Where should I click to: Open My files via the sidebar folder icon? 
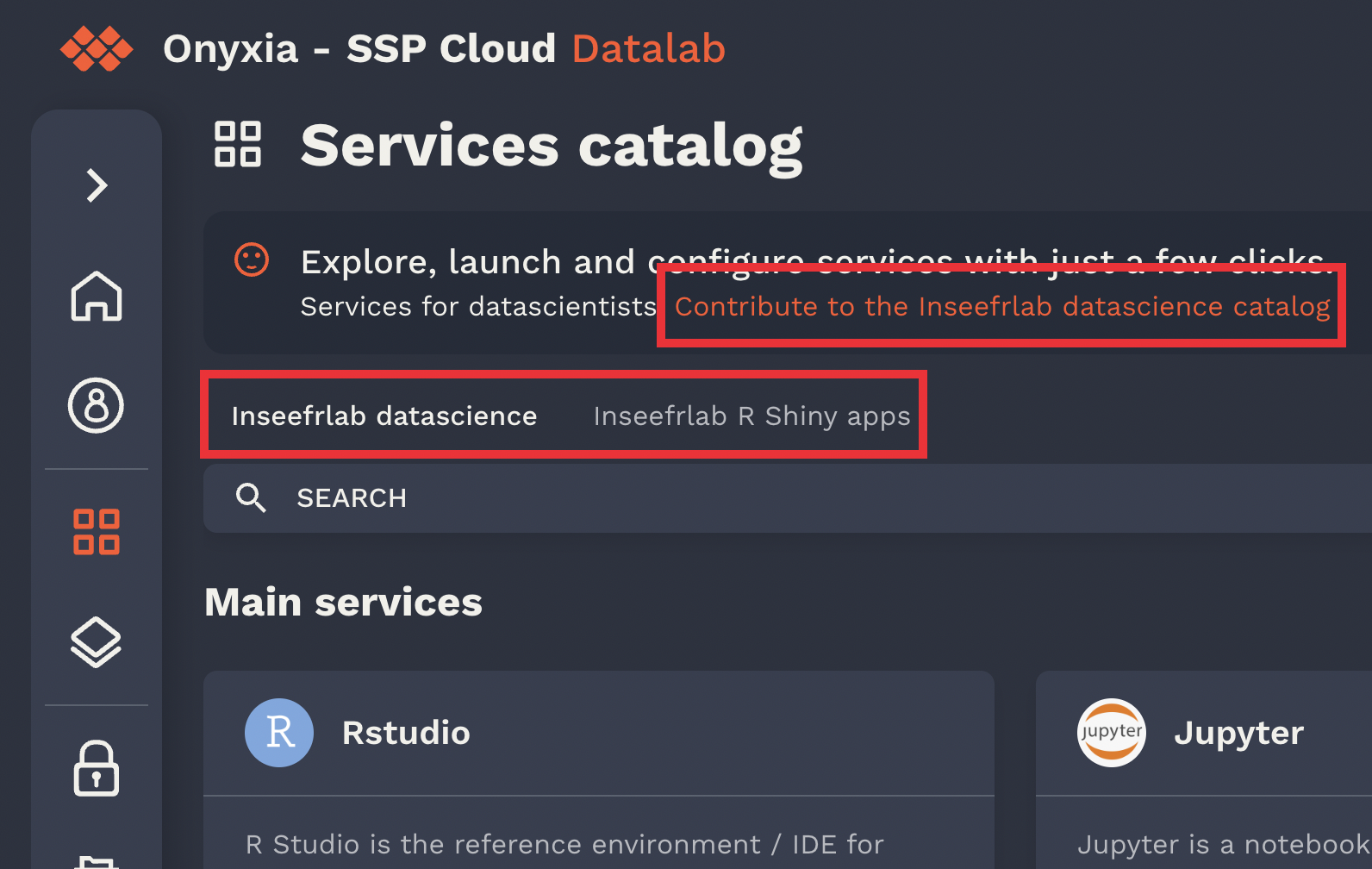(97, 862)
